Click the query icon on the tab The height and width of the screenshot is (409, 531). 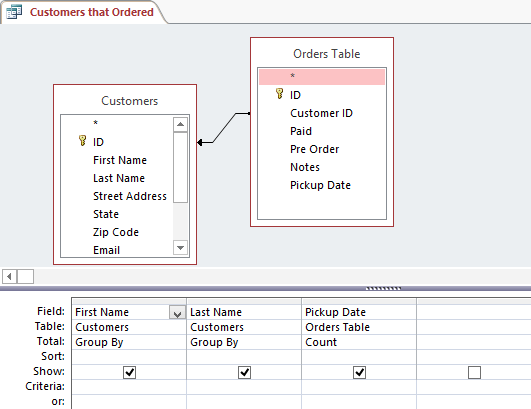14,13
